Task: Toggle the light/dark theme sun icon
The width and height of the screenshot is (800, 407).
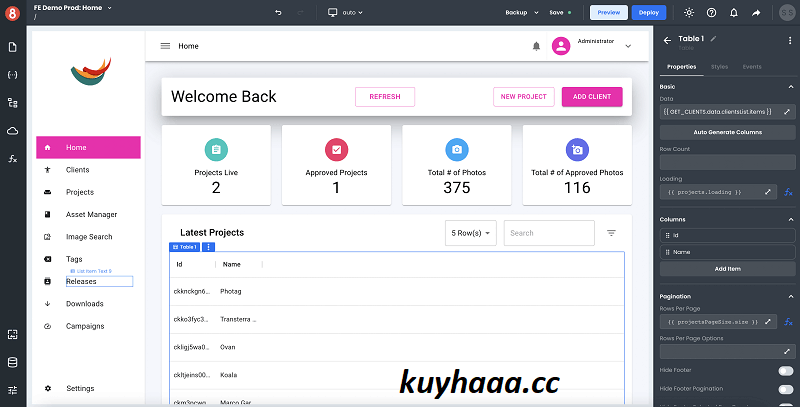Action: (689, 13)
